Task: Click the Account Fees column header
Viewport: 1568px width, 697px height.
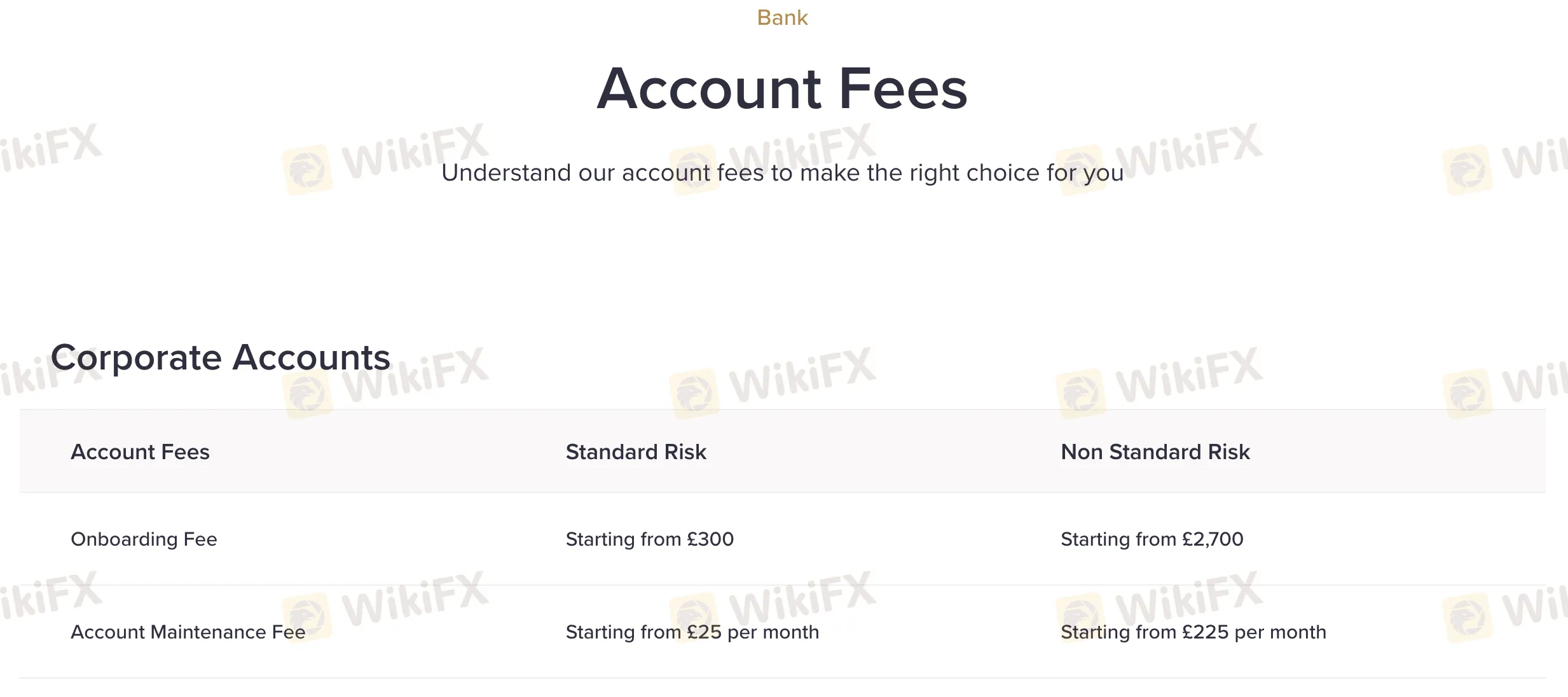Action: [140, 452]
